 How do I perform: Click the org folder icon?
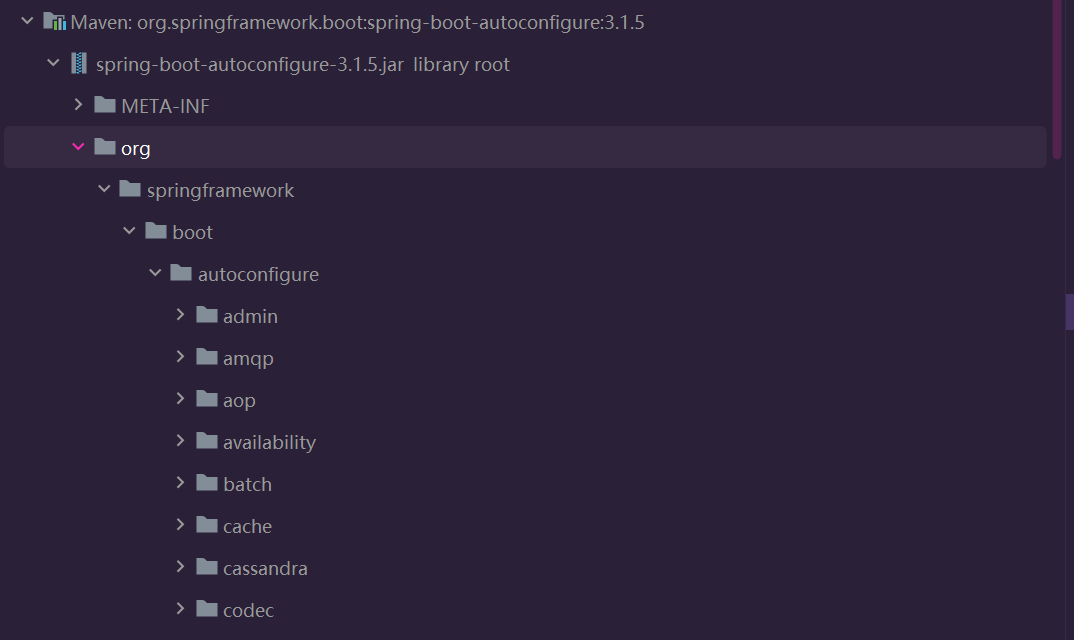point(105,147)
